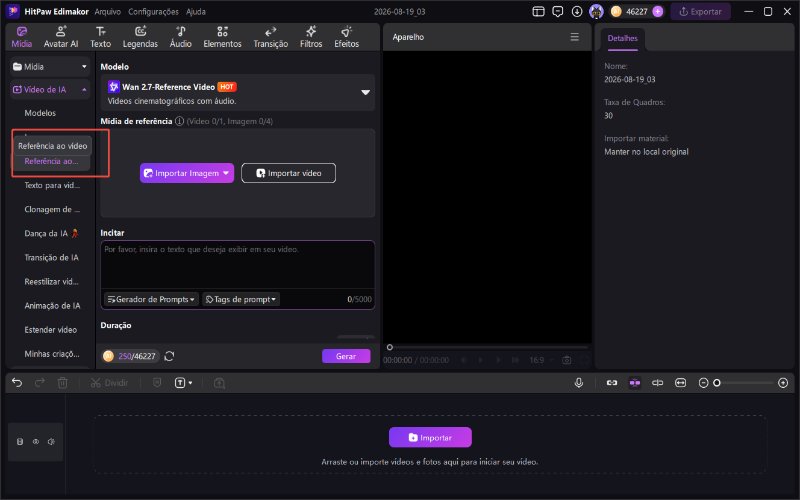Open the Arquivo menu

108,11
